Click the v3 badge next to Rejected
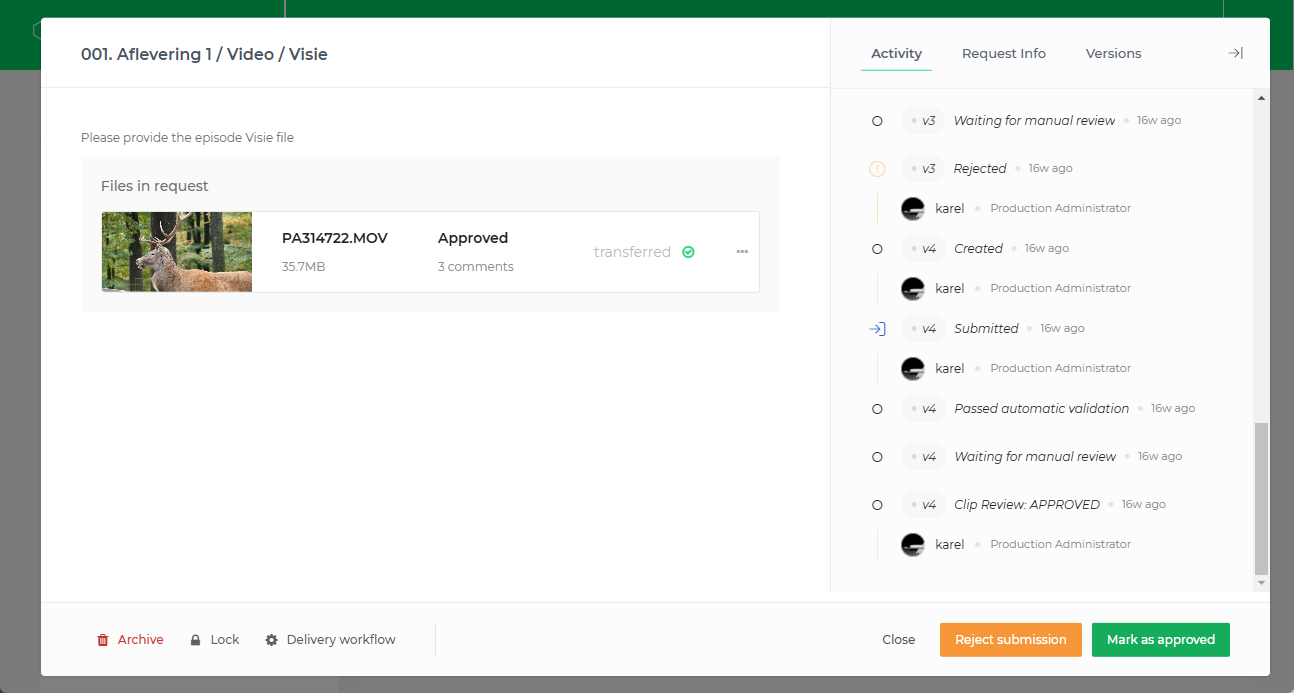The image size is (1294, 693). (x=923, y=168)
